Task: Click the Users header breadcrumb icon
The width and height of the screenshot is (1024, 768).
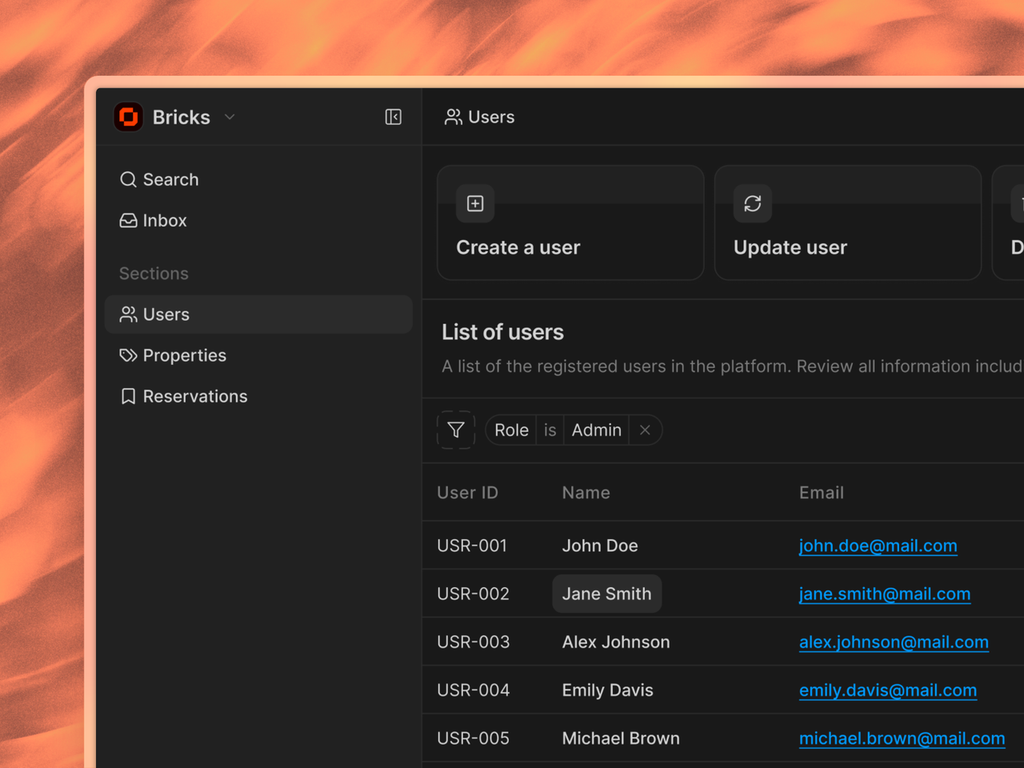Action: [453, 117]
